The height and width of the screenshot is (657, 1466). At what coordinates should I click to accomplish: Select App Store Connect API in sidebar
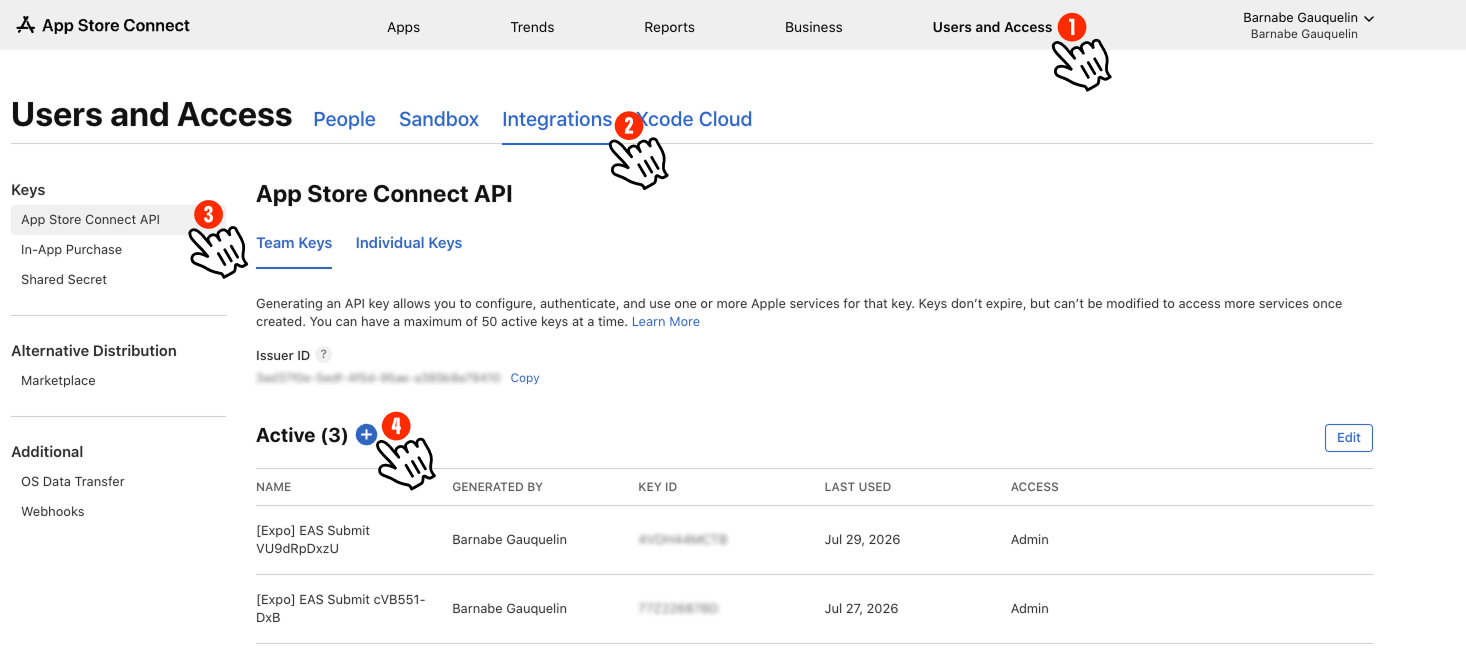click(118, 220)
